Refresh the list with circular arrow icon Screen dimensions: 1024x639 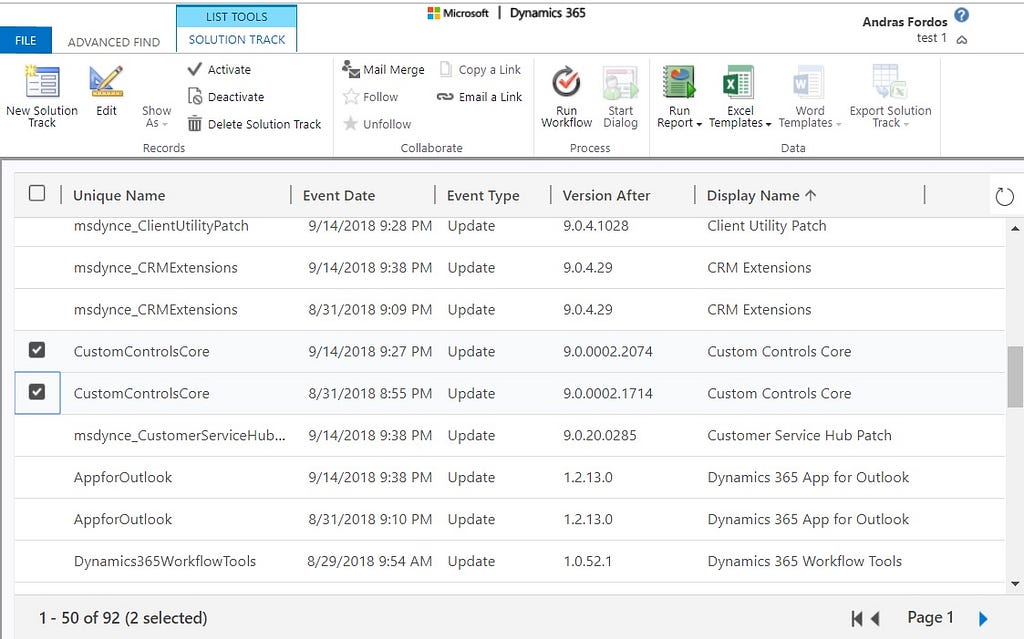pos(1004,196)
